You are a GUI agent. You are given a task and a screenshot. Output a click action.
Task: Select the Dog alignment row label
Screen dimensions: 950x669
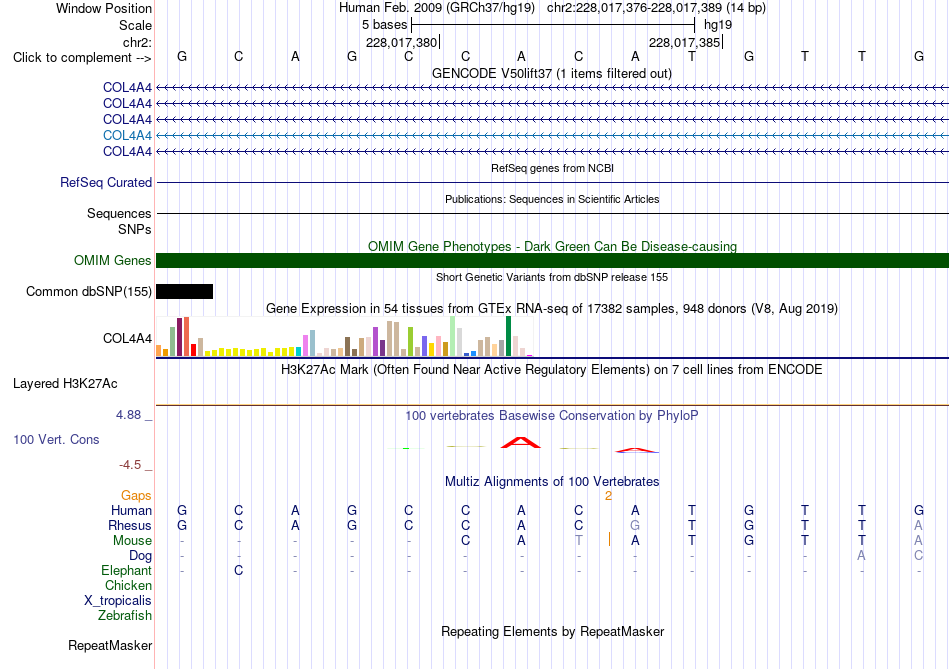pyautogui.click(x=140, y=556)
